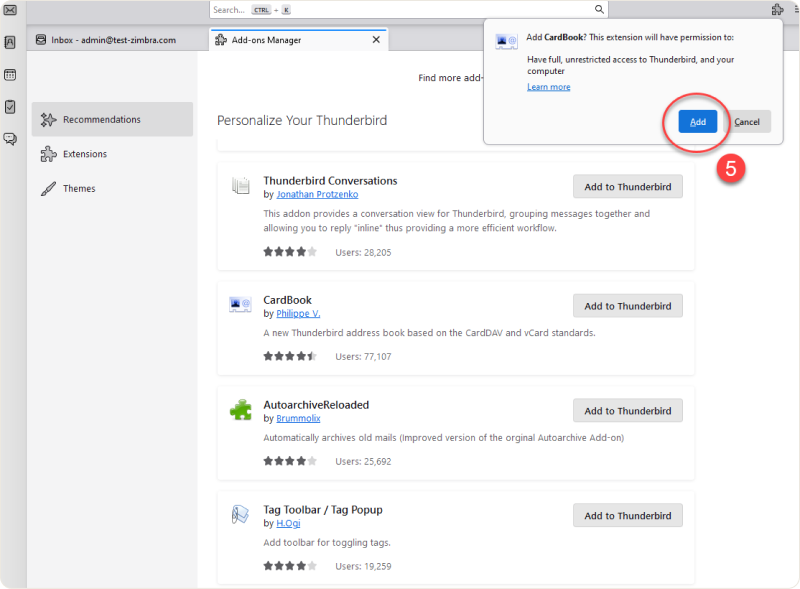This screenshot has width=800, height=589.
Task: Click the inbox tab mail icon
Action: coord(41,39)
